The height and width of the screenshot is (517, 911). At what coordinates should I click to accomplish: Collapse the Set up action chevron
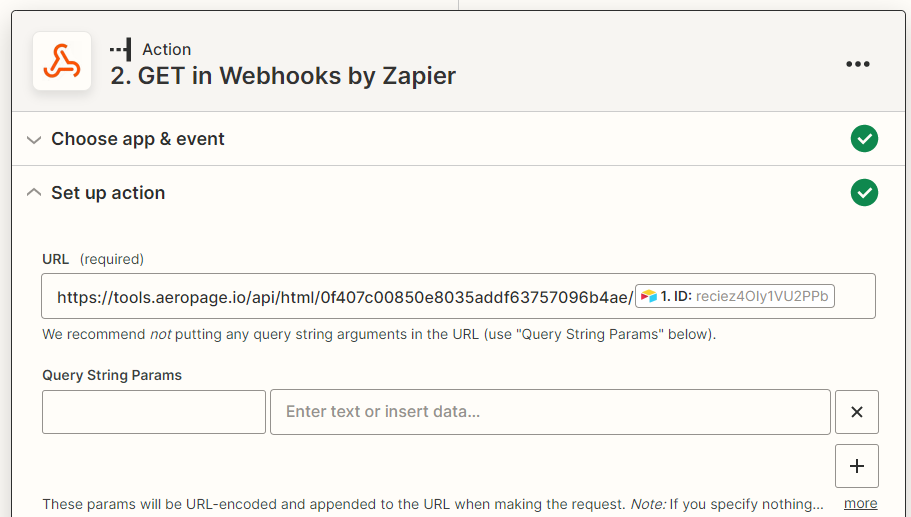(34, 192)
